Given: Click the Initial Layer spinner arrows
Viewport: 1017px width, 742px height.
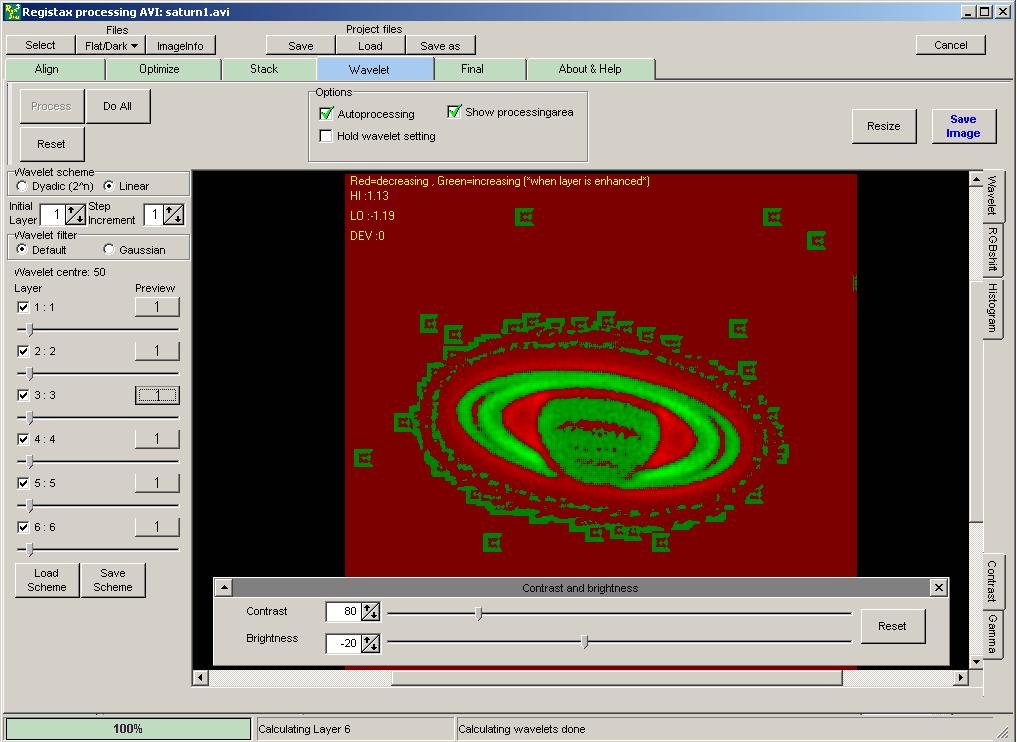Looking at the screenshot, I should 76,214.
